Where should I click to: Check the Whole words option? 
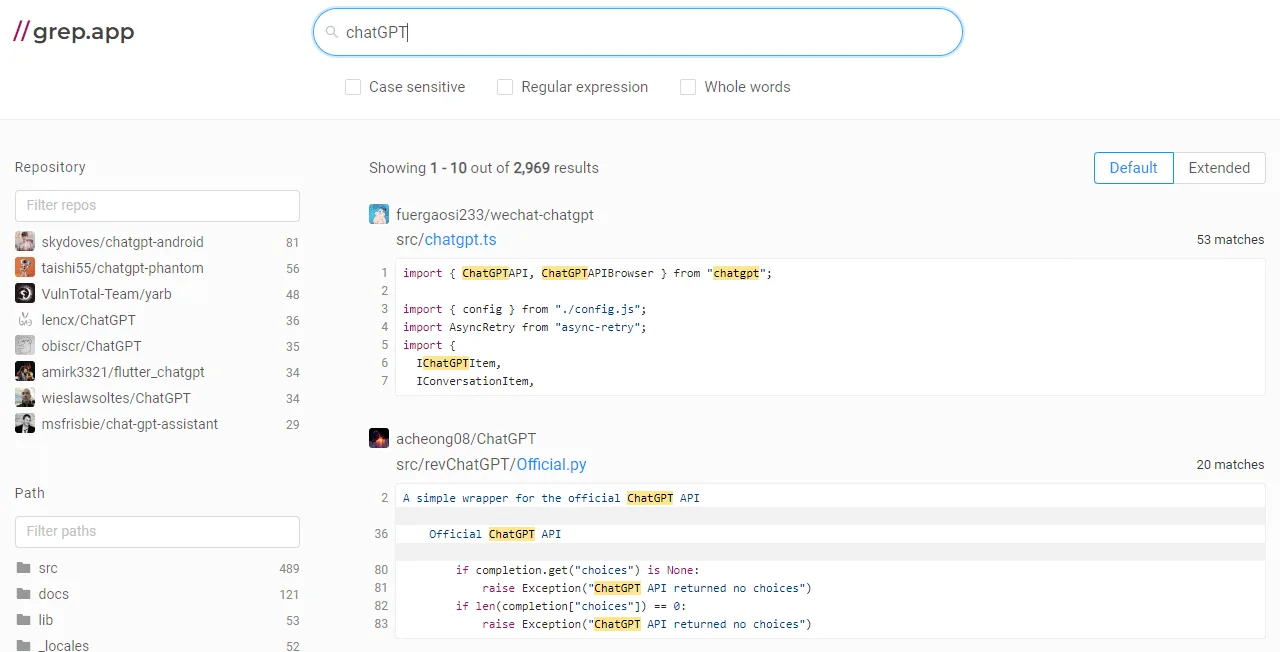[688, 87]
